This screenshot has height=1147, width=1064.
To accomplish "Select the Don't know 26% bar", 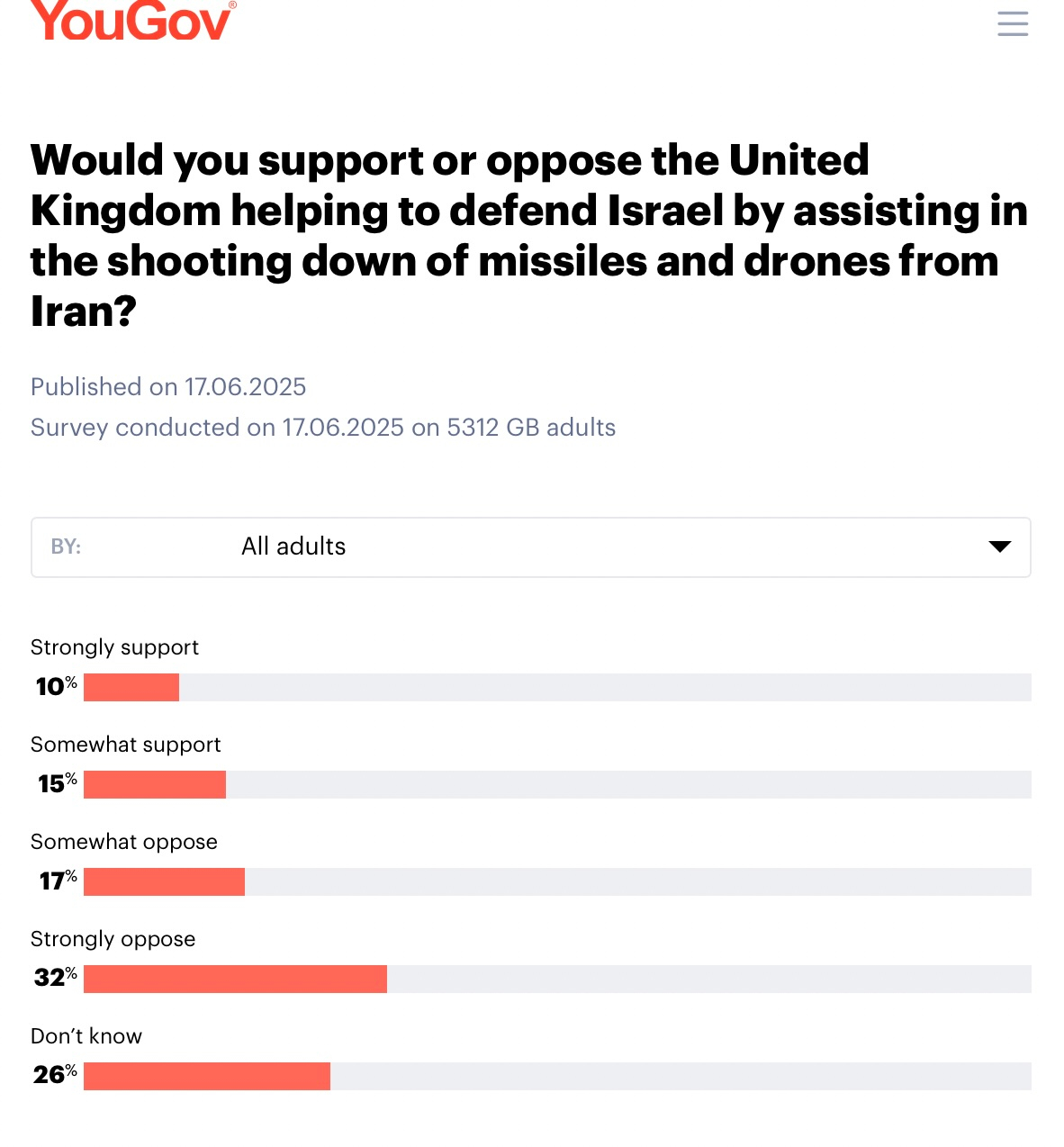I will pos(207,1076).
